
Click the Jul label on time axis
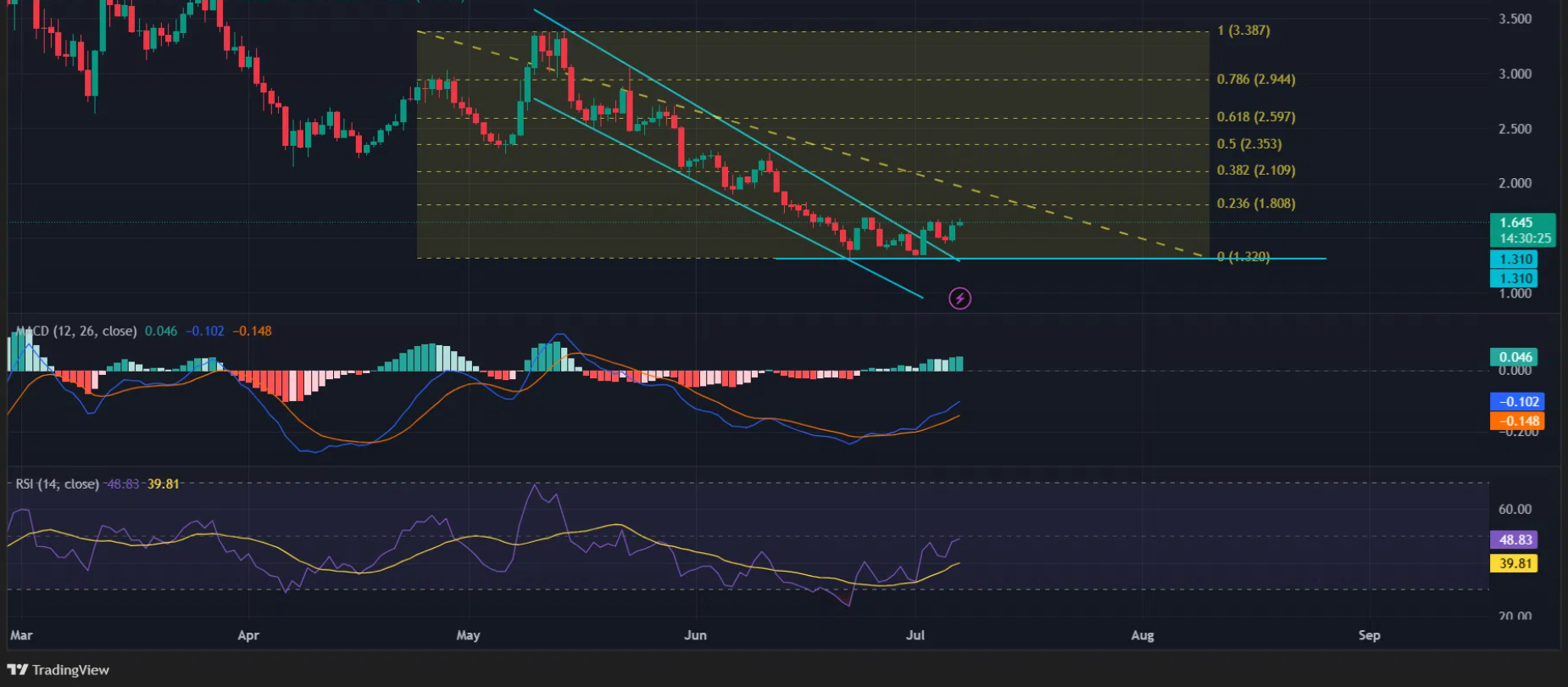coord(915,635)
